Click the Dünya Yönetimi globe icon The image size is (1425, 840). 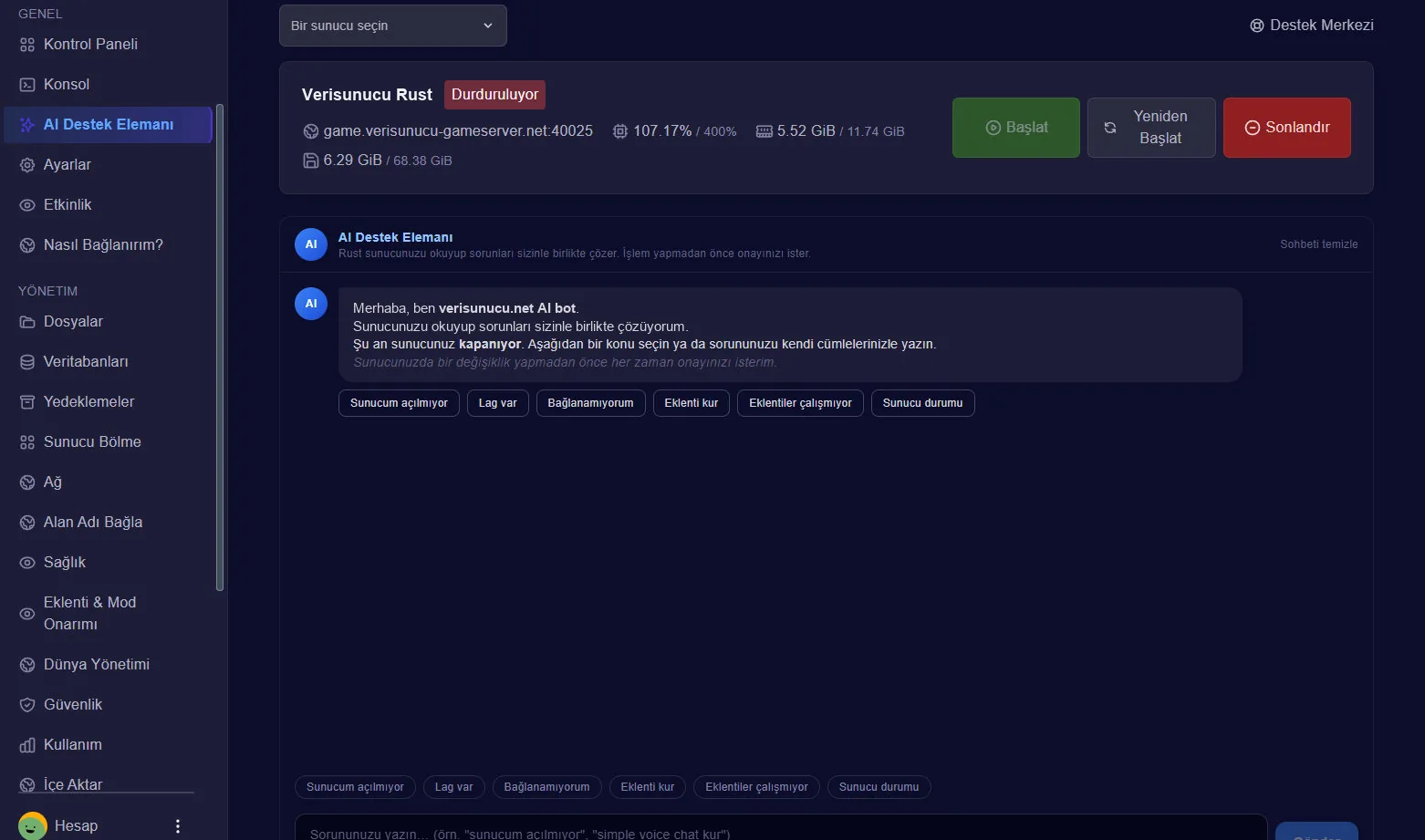click(27, 665)
